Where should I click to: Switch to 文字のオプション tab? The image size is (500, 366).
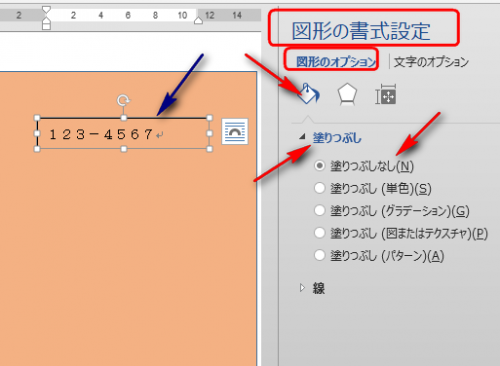[431, 62]
